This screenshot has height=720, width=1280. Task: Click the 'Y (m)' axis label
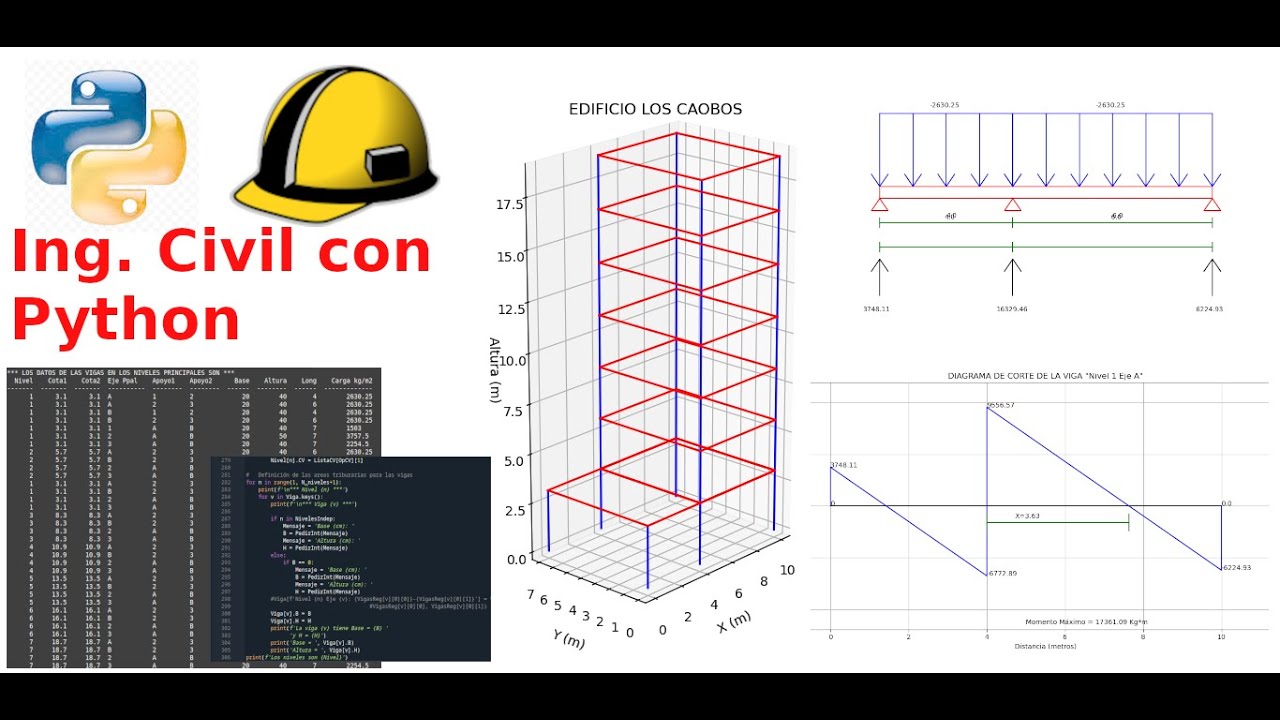pos(567,639)
